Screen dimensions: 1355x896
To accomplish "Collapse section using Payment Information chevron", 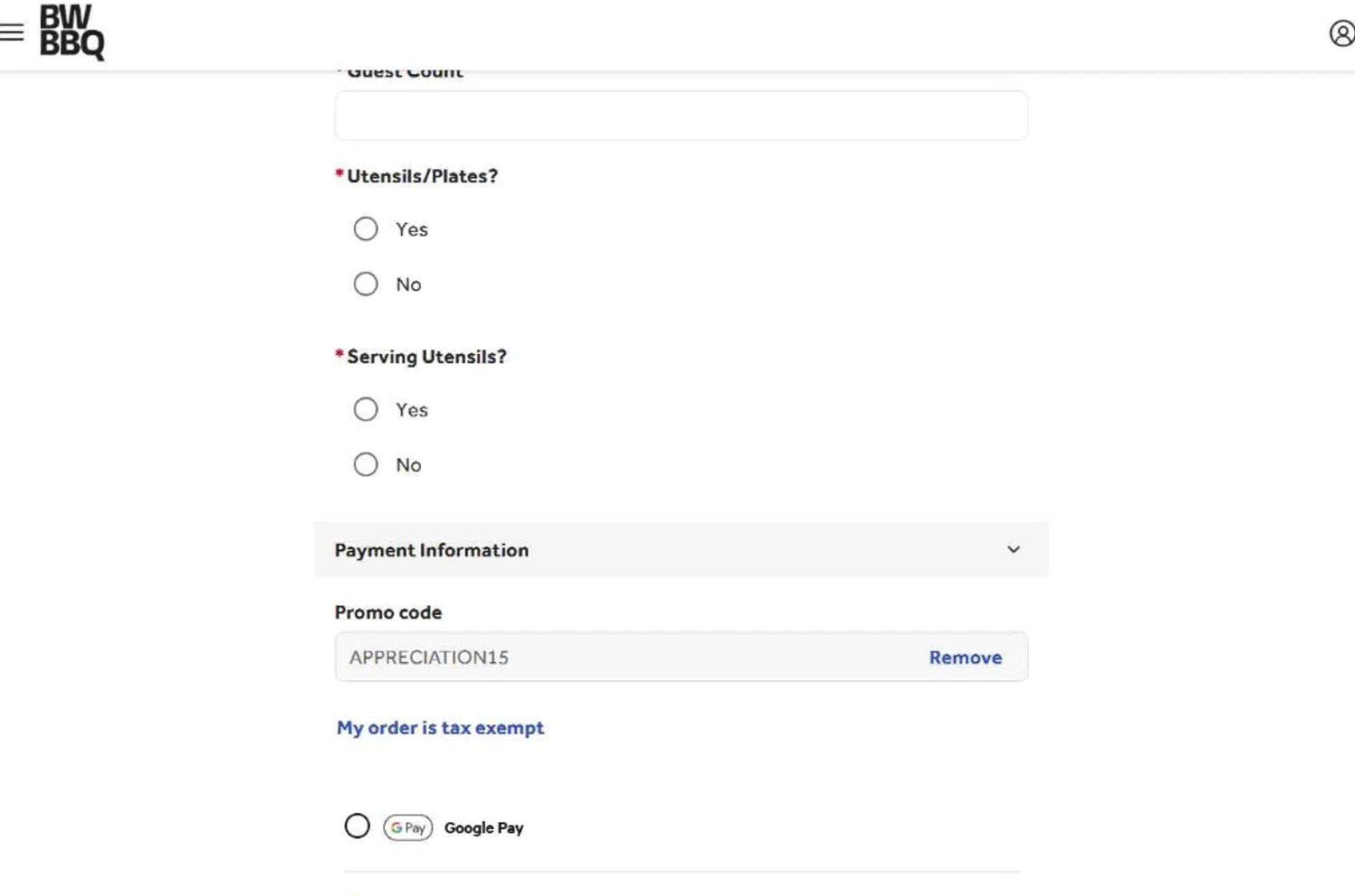I will pos(1014,549).
